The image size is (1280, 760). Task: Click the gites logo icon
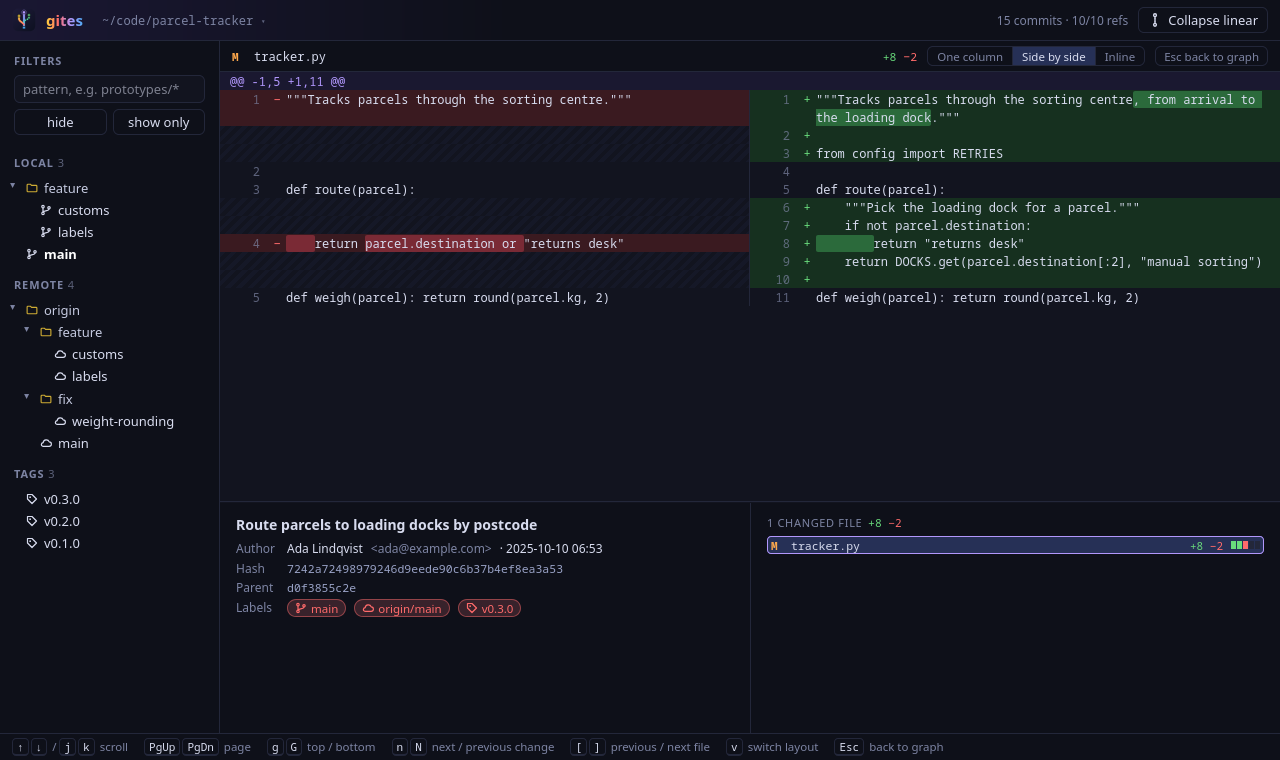coord(24,20)
